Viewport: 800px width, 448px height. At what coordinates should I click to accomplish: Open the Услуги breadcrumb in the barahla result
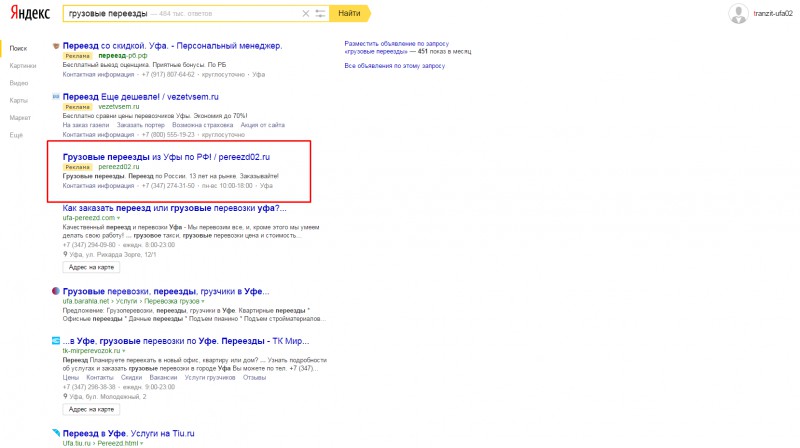(x=126, y=301)
